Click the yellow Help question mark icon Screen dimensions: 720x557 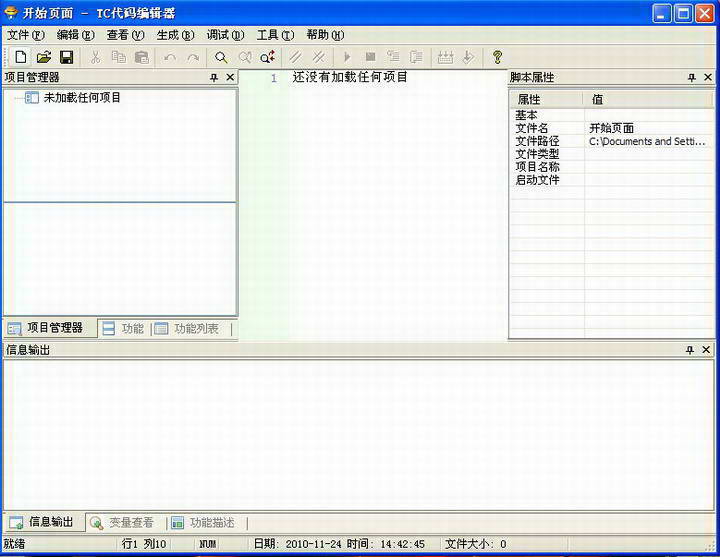[497, 58]
